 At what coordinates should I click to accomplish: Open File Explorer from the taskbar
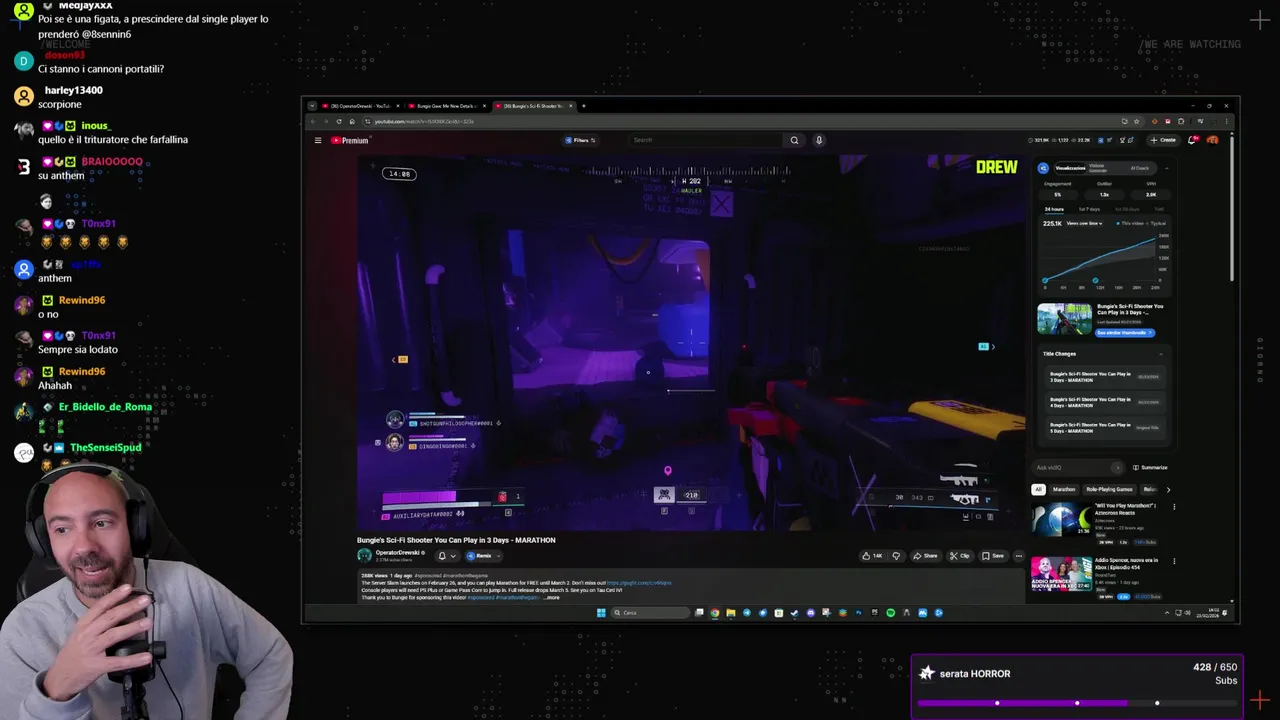point(731,613)
